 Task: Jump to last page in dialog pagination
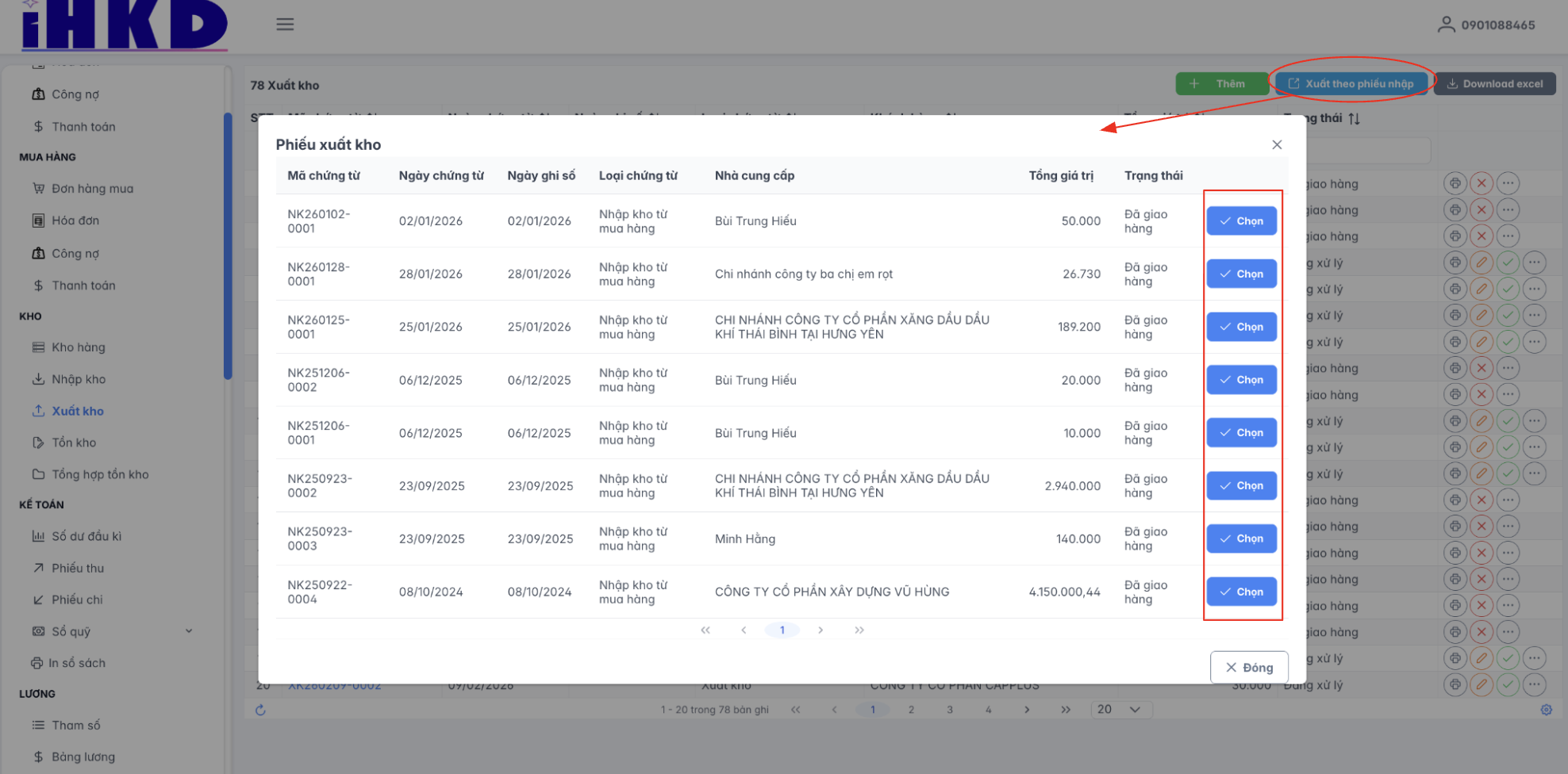click(x=859, y=630)
